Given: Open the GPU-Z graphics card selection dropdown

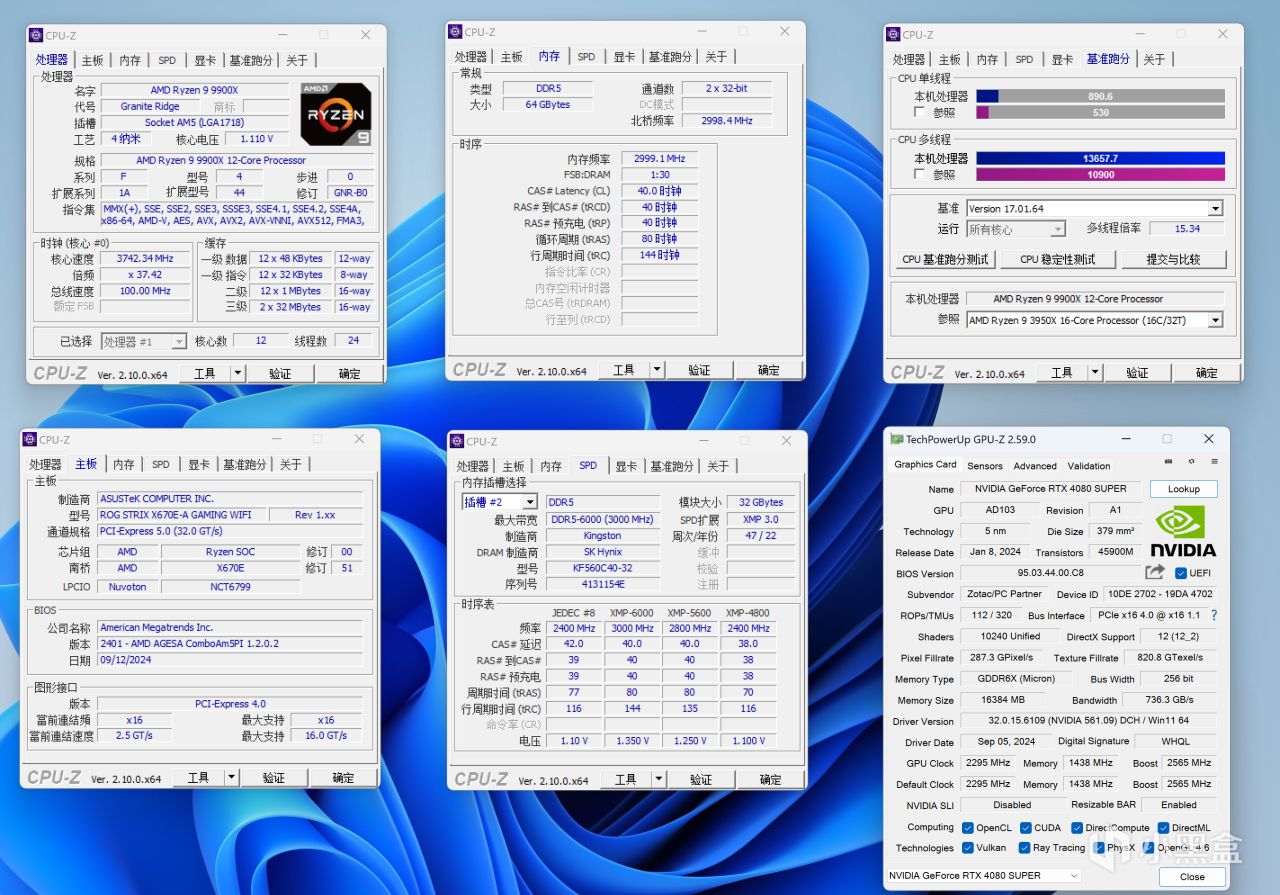Looking at the screenshot, I should coord(1073,876).
